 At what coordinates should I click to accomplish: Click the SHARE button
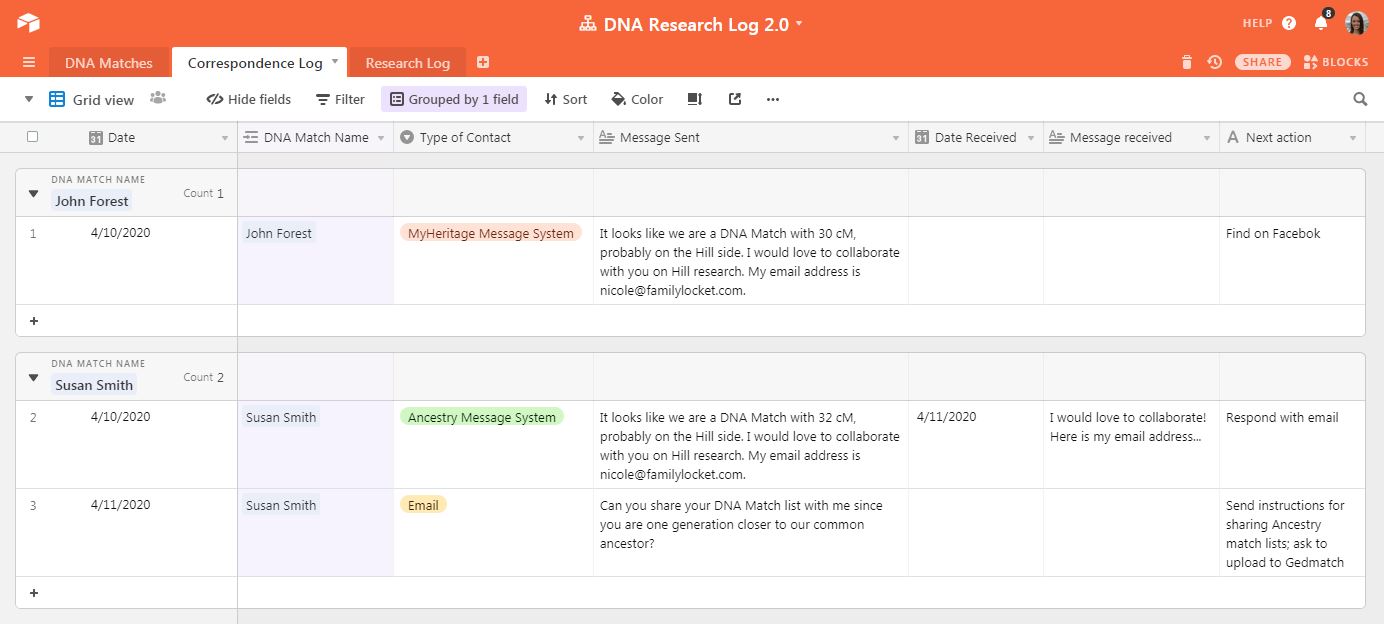[x=1262, y=62]
